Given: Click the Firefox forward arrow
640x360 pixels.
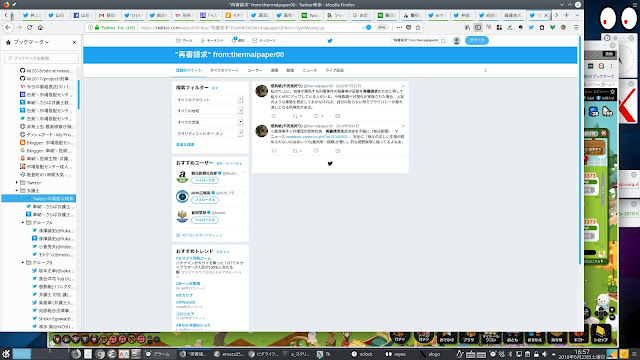Looking at the screenshot, I should point(19,27).
